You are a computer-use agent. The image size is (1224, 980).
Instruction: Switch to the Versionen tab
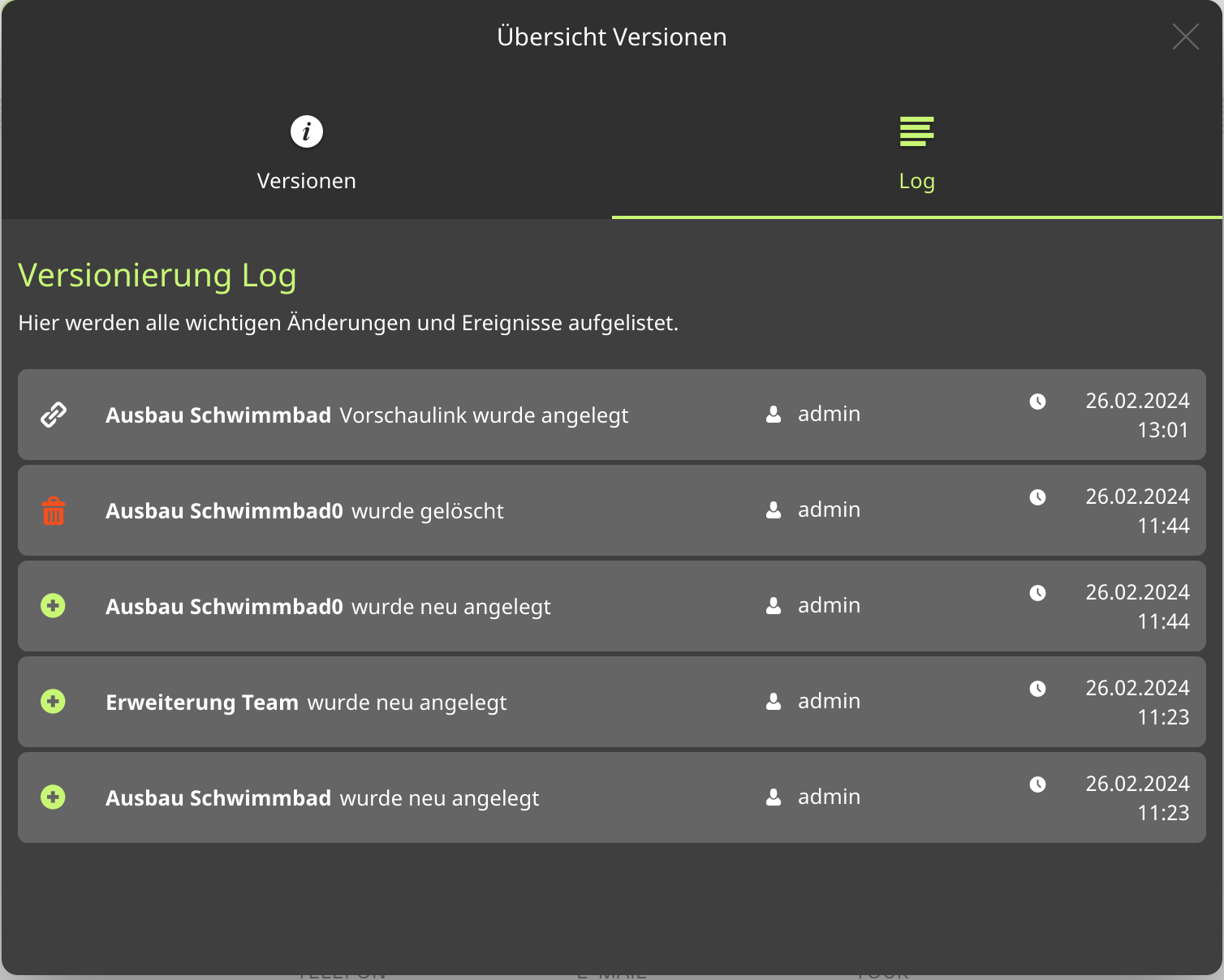coord(307,180)
